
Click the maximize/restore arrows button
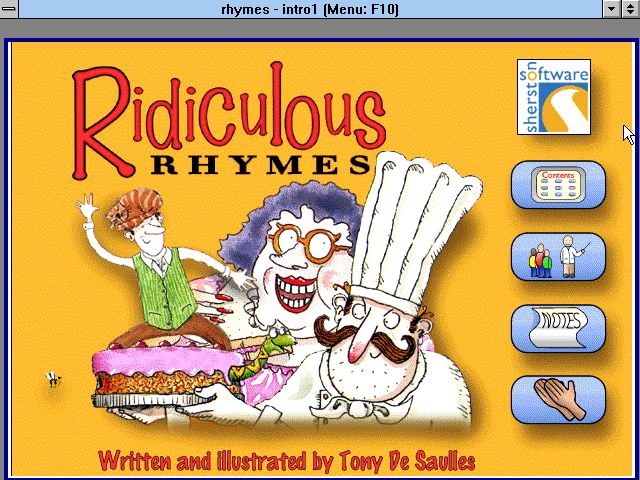pyautogui.click(x=630, y=9)
